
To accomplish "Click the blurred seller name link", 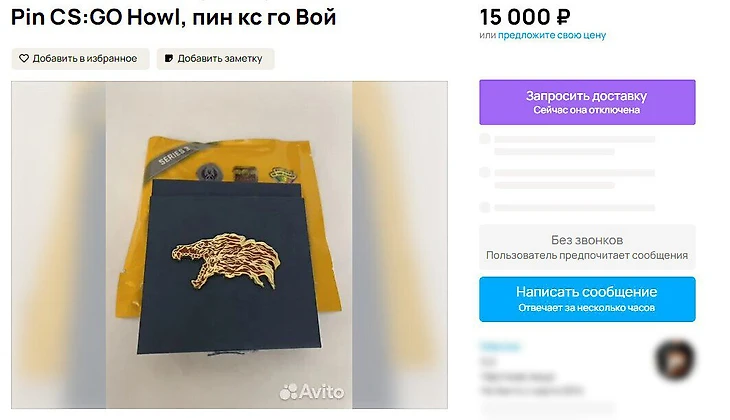I will 500,346.
